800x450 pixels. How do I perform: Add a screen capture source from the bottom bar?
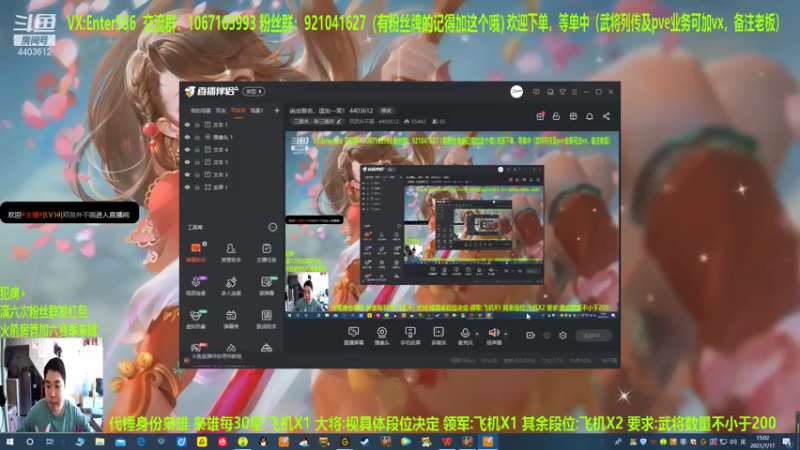pyautogui.click(x=353, y=336)
